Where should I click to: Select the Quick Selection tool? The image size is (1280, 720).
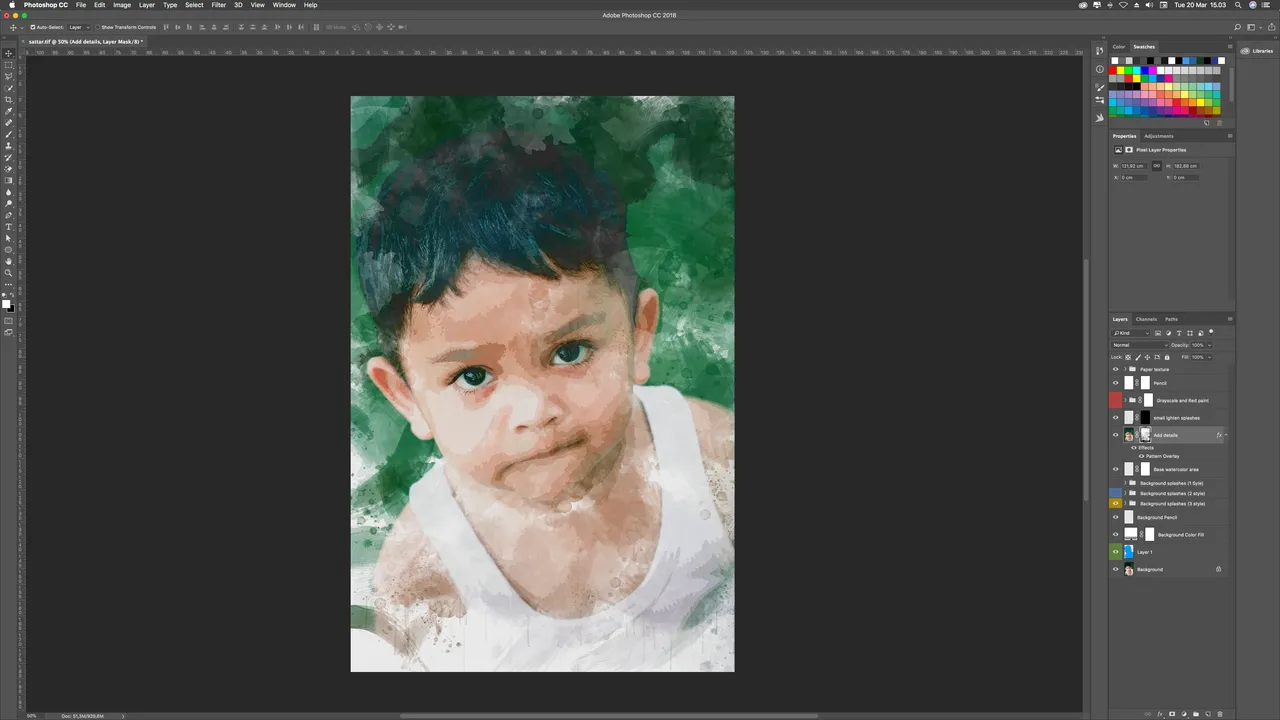tap(9, 88)
